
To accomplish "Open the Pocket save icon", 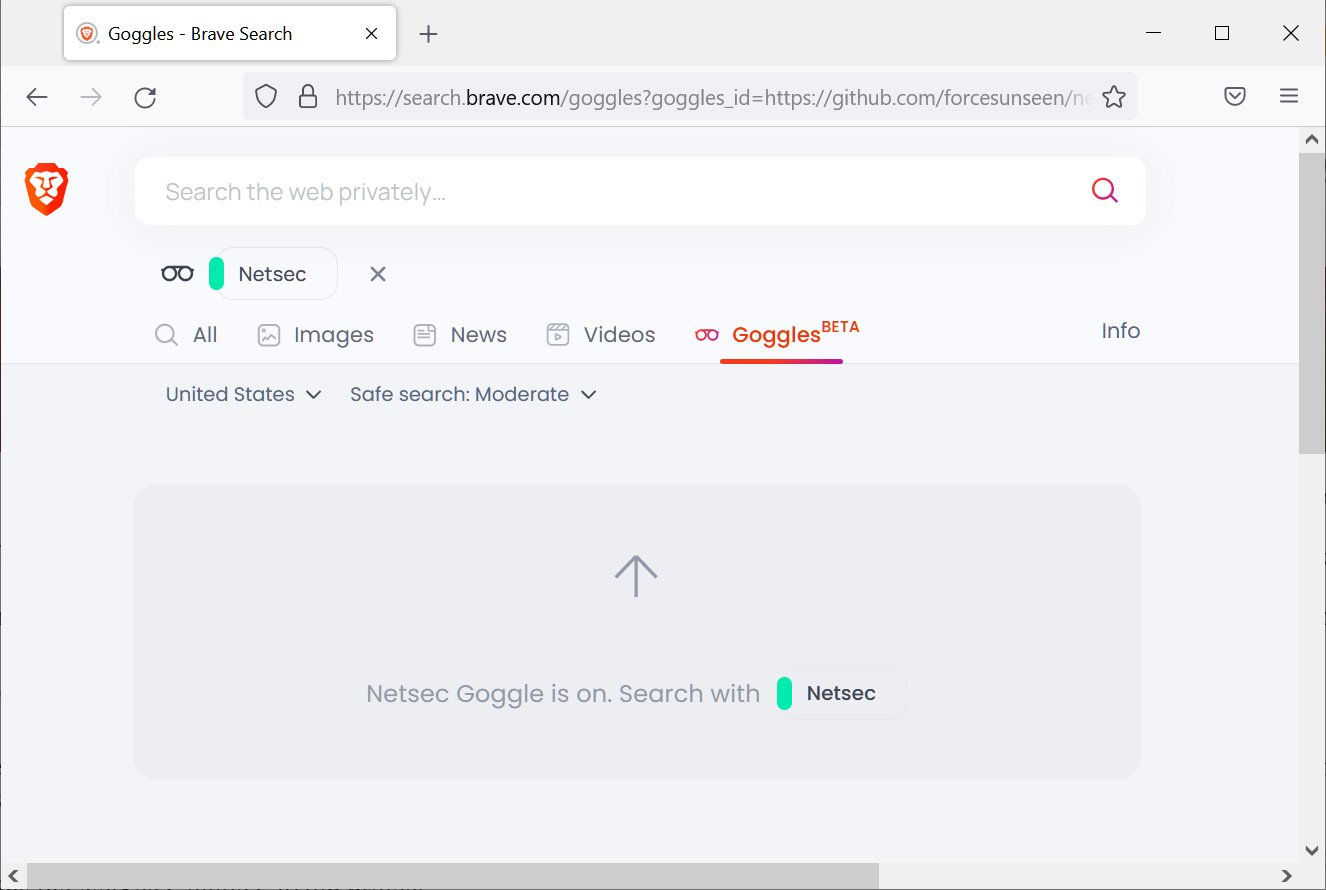I will [x=1235, y=97].
